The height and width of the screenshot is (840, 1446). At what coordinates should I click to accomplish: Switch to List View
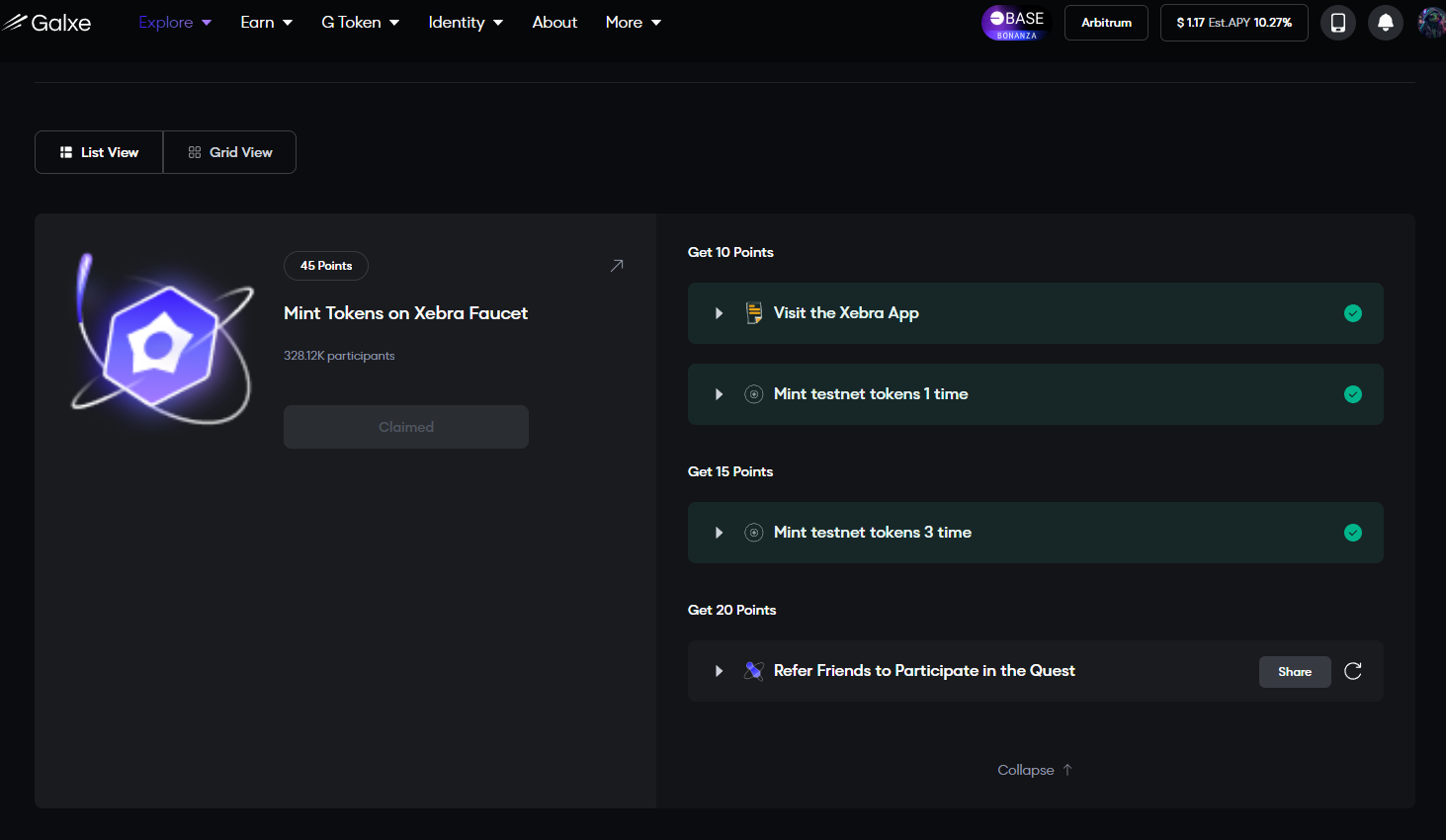point(99,152)
